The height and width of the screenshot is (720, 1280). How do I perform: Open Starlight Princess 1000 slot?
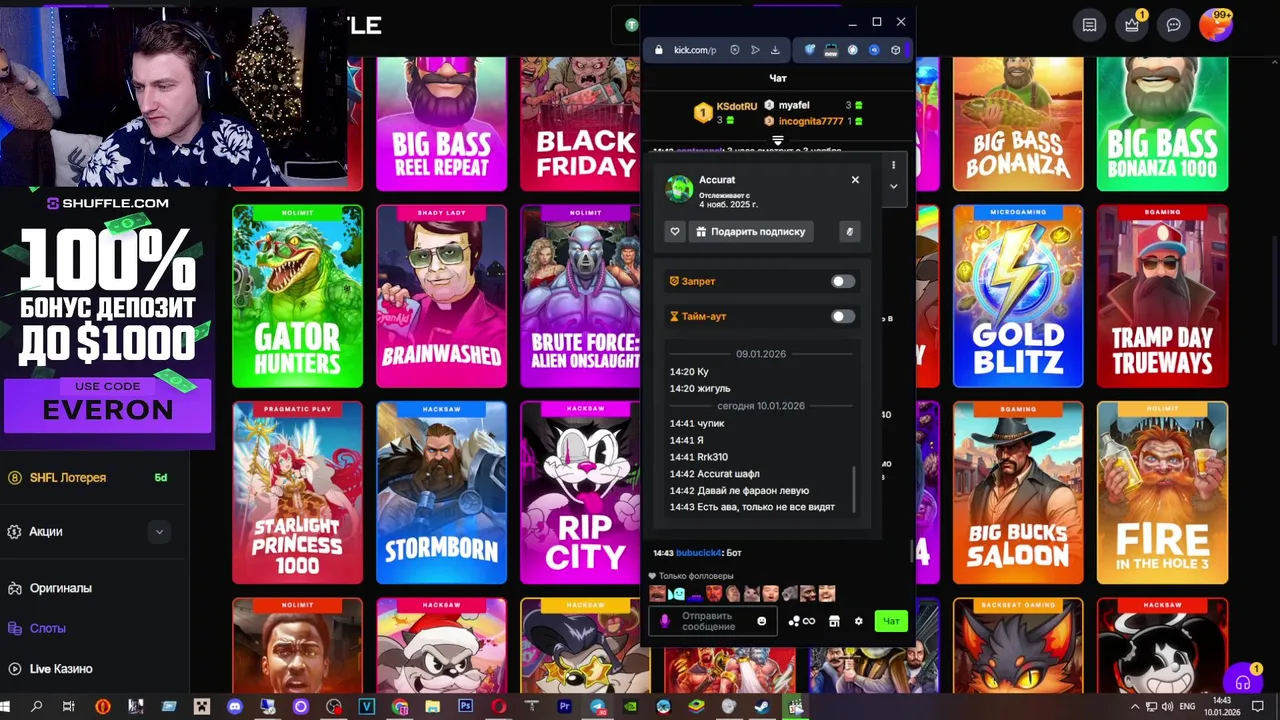pyautogui.click(x=297, y=492)
